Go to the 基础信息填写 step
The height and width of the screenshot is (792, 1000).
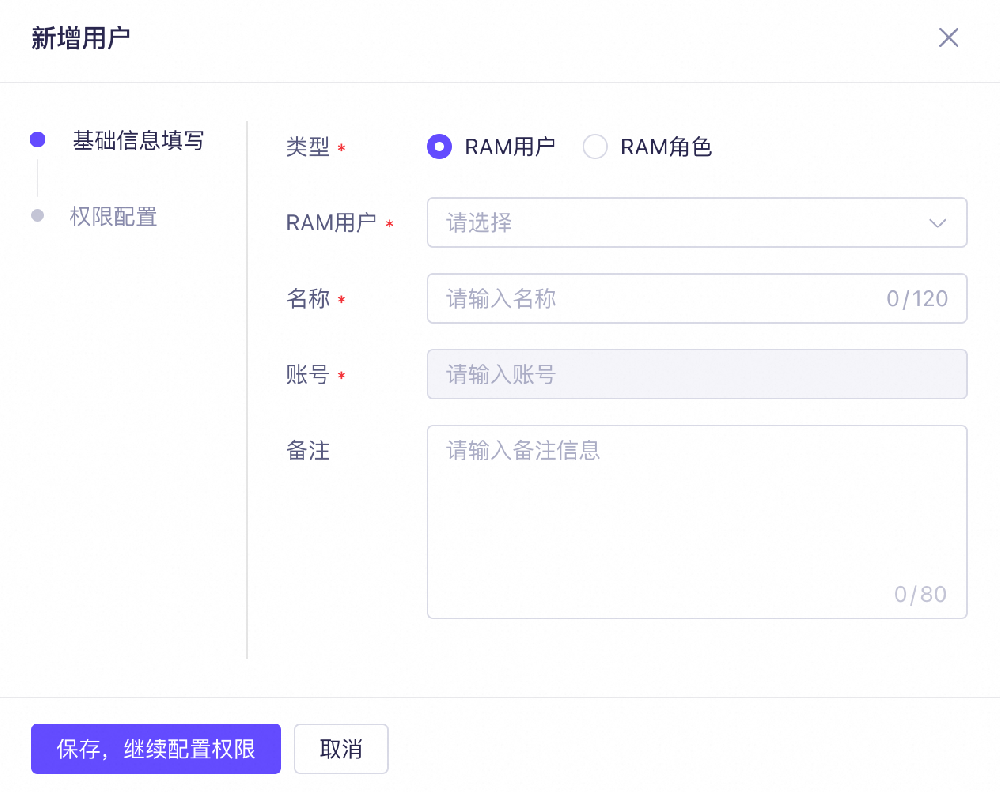138,140
